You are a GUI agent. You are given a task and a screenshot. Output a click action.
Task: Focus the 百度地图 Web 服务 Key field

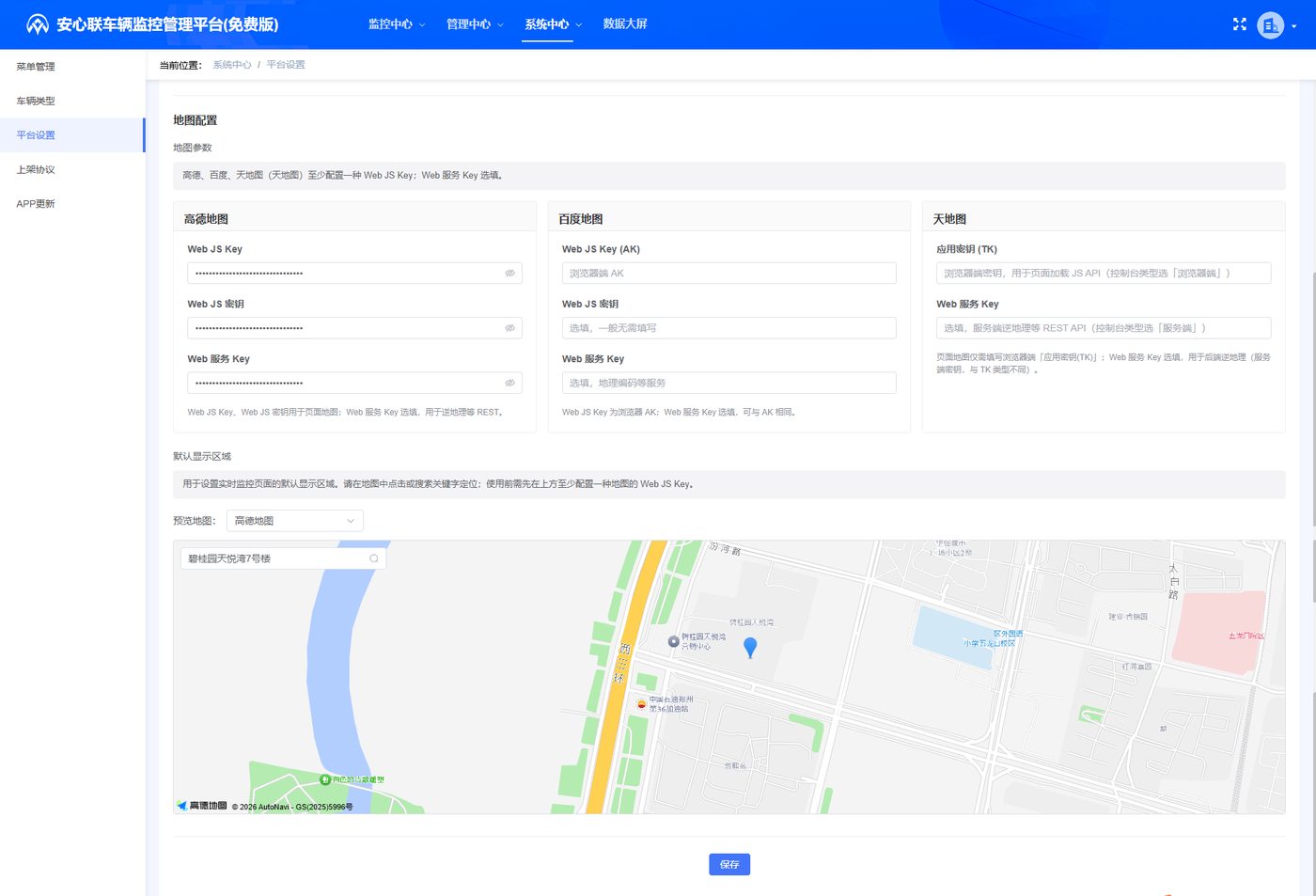729,383
